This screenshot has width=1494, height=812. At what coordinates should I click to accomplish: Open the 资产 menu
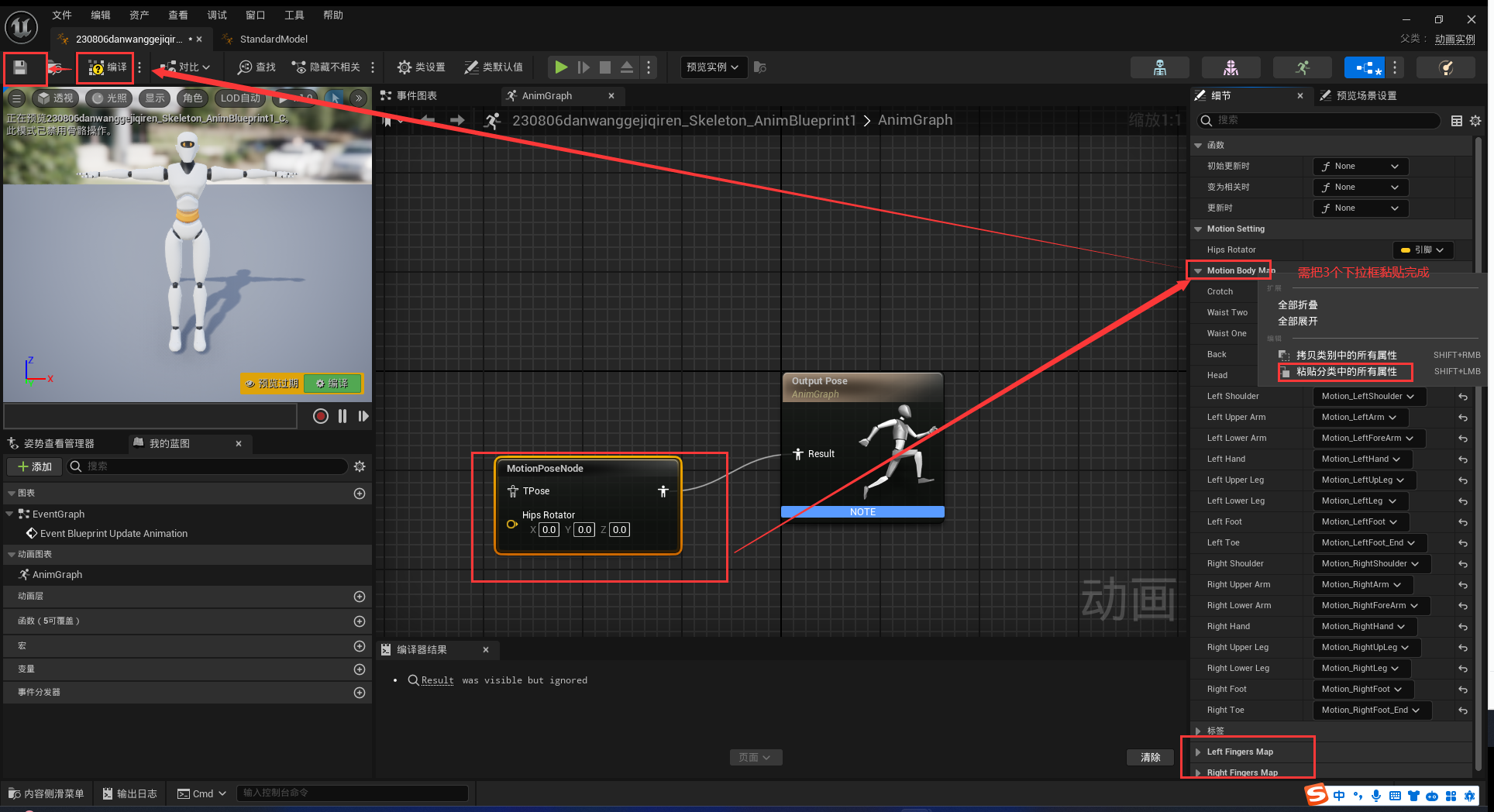pyautogui.click(x=139, y=15)
